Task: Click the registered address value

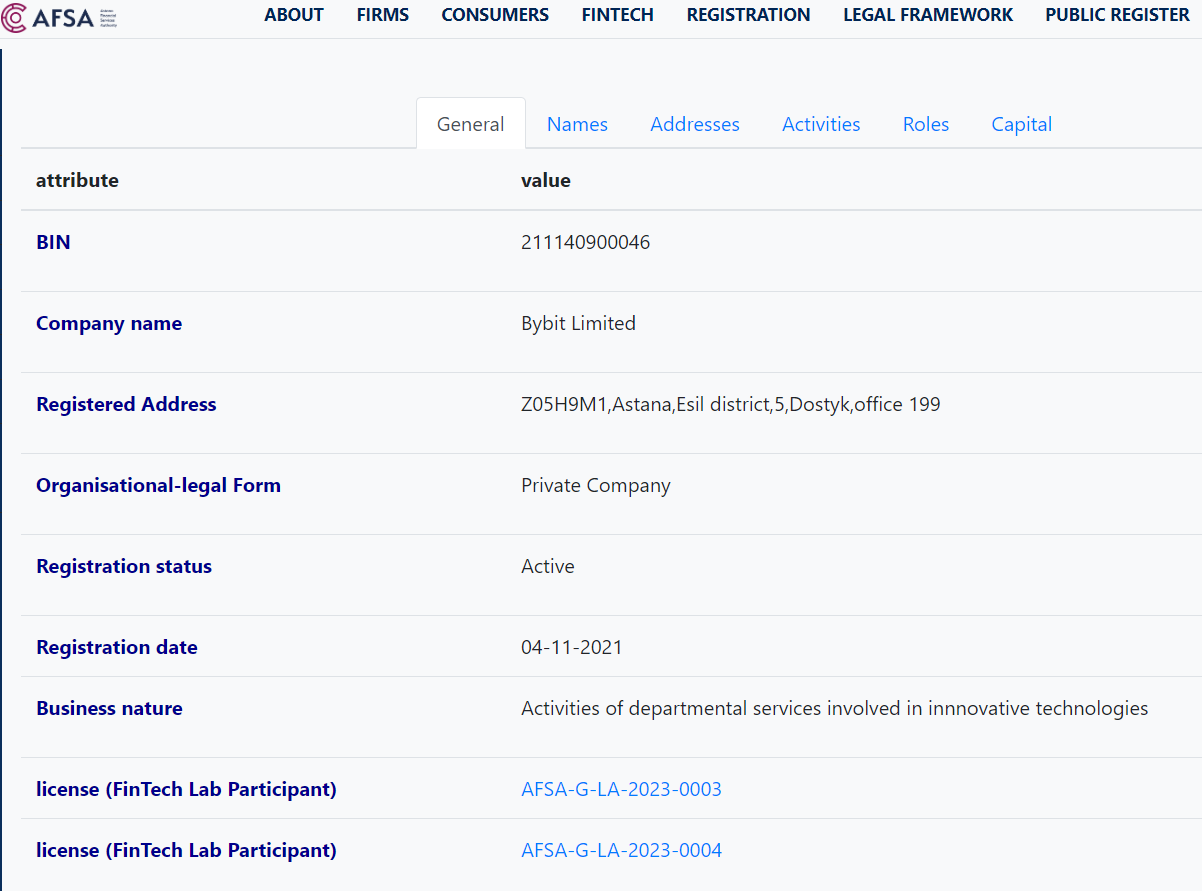Action: pyautogui.click(x=731, y=404)
